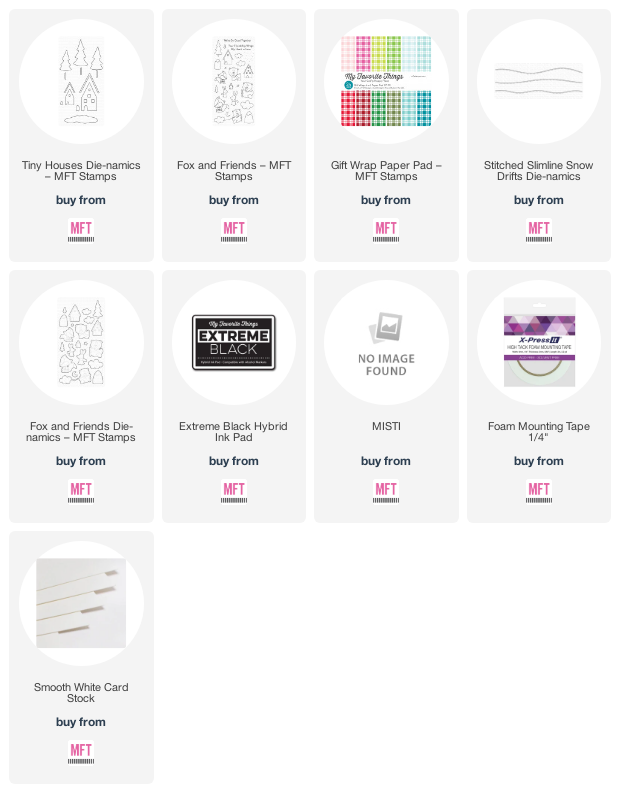
Task: Open X-Press It foam tape product image
Action: [x=539, y=342]
